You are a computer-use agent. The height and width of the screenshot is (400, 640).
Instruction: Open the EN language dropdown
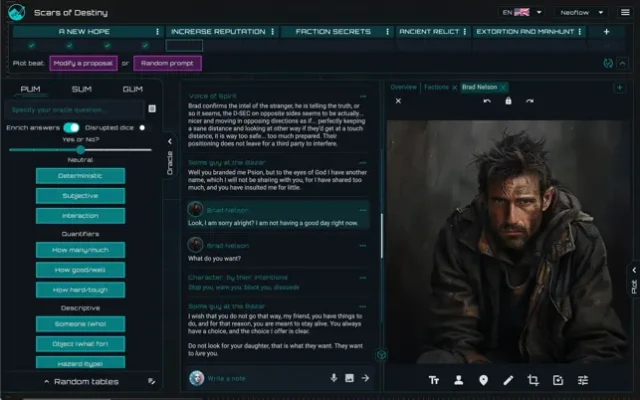coord(524,13)
